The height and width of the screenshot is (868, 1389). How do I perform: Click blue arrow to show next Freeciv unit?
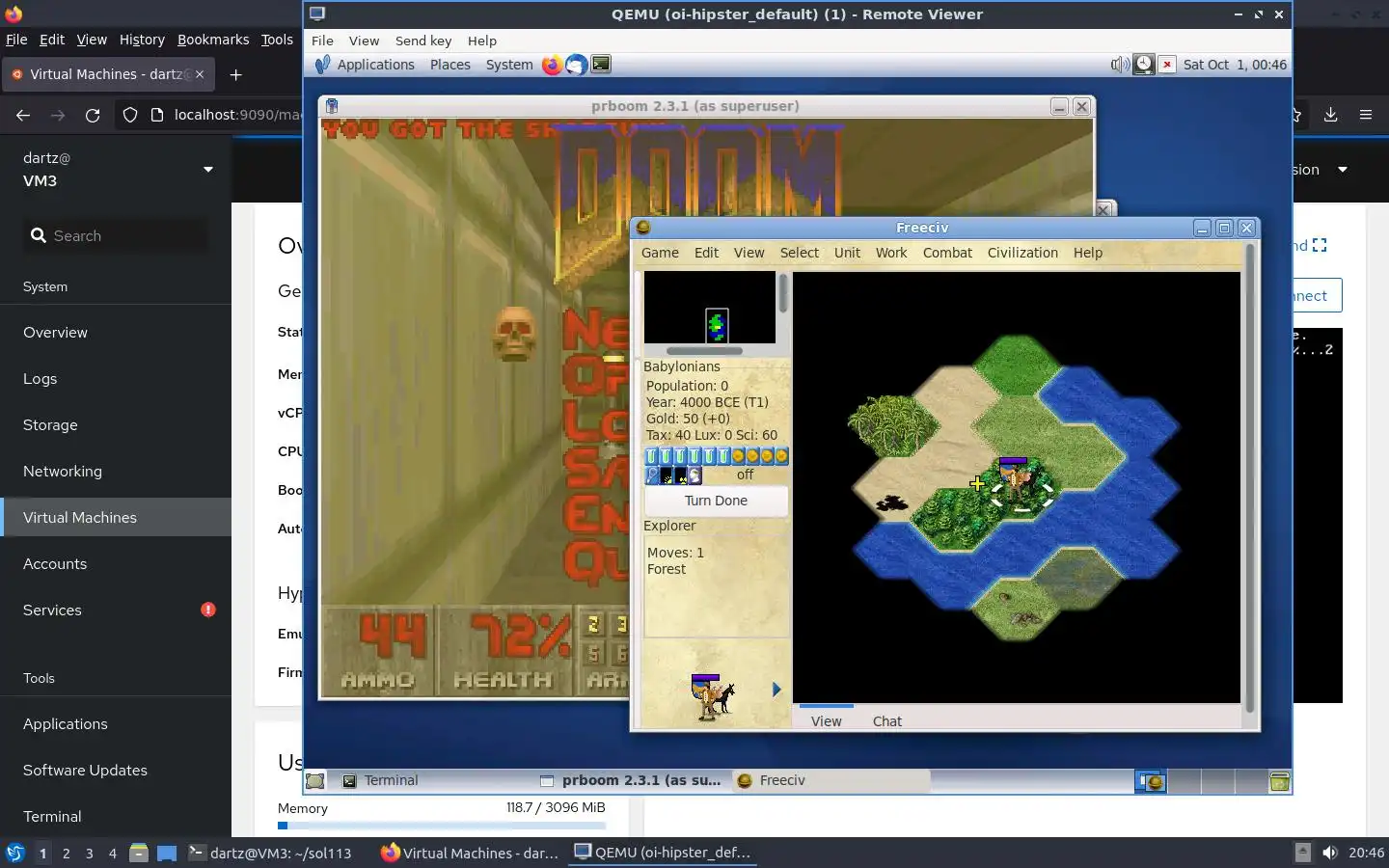776,689
